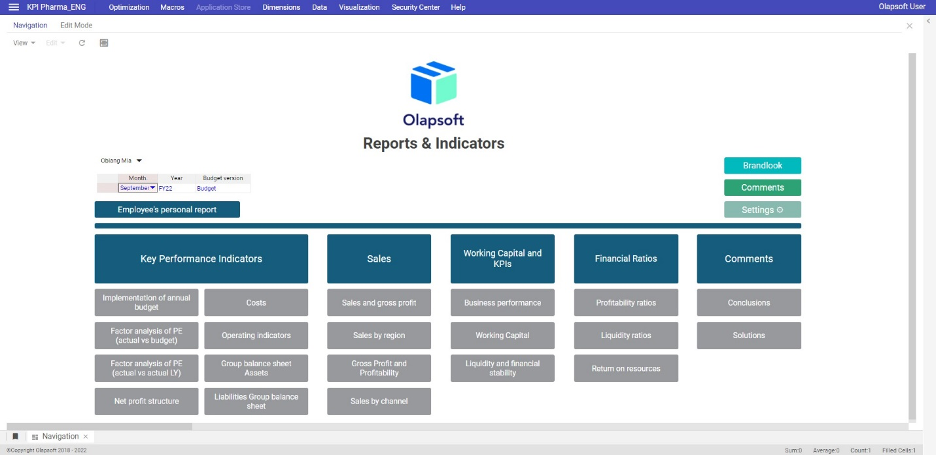Click the vertical scrollbar on the right

pyautogui.click(x=912, y=236)
